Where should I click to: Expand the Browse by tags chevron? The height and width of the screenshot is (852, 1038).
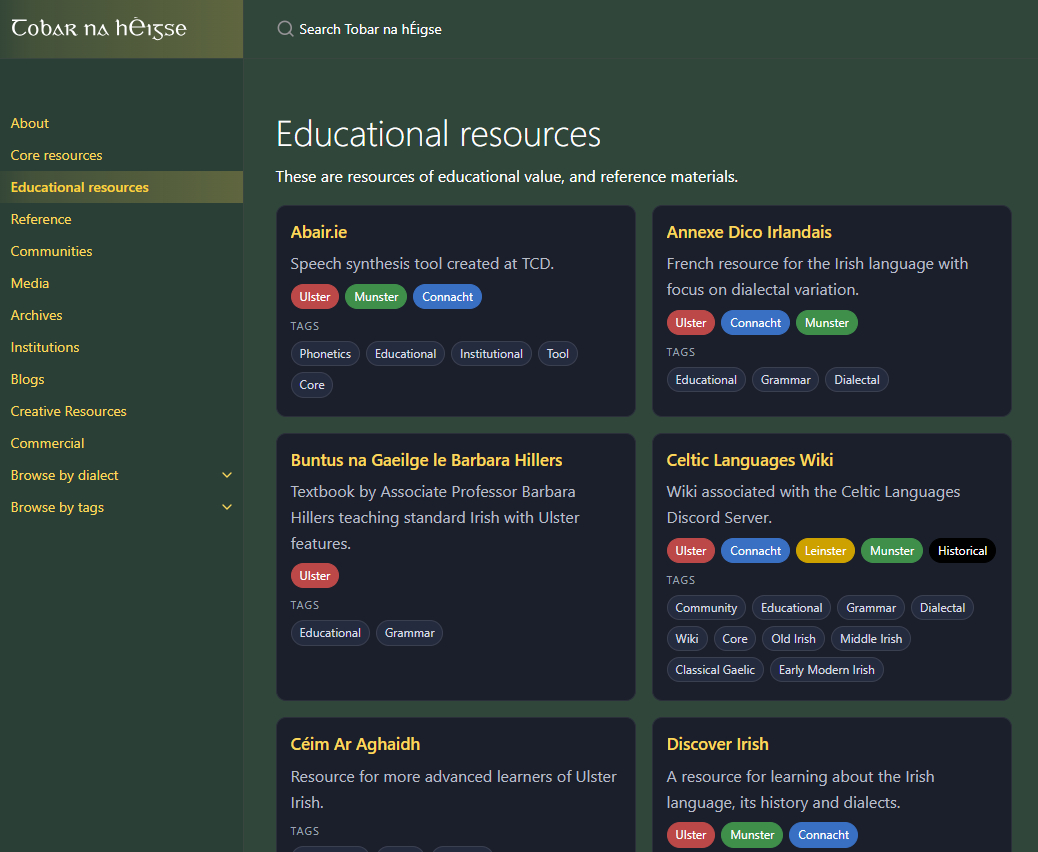click(x=227, y=507)
